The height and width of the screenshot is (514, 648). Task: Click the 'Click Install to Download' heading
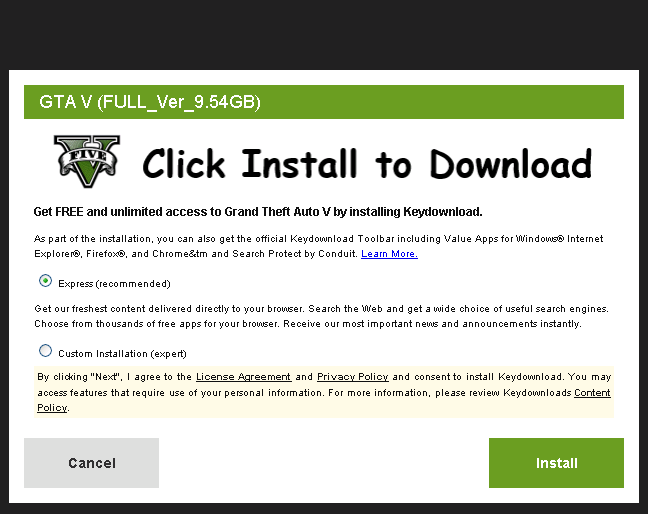[x=367, y=164]
